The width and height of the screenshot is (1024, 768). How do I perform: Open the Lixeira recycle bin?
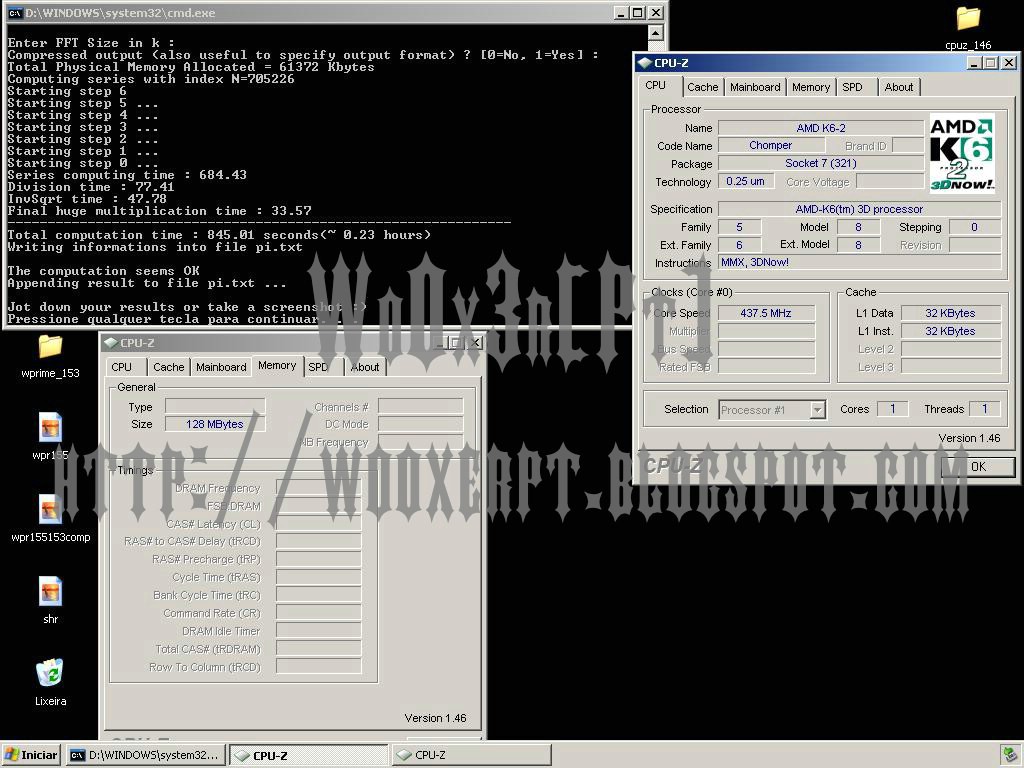point(50,673)
